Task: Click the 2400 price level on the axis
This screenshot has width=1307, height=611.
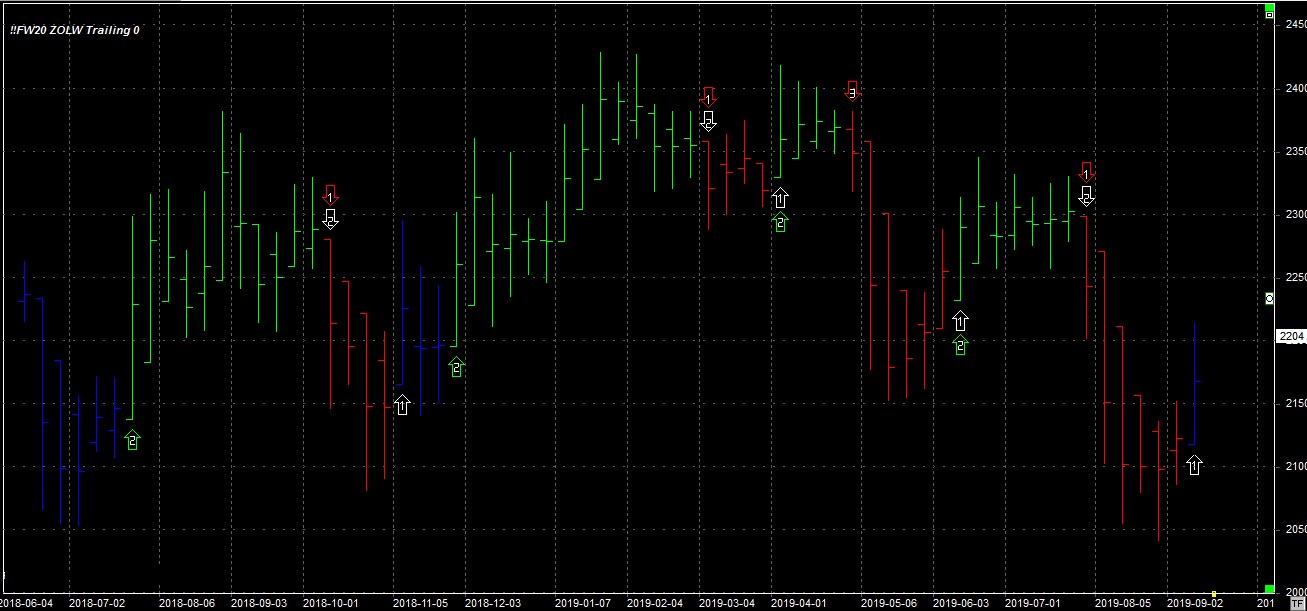Action: [1291, 88]
